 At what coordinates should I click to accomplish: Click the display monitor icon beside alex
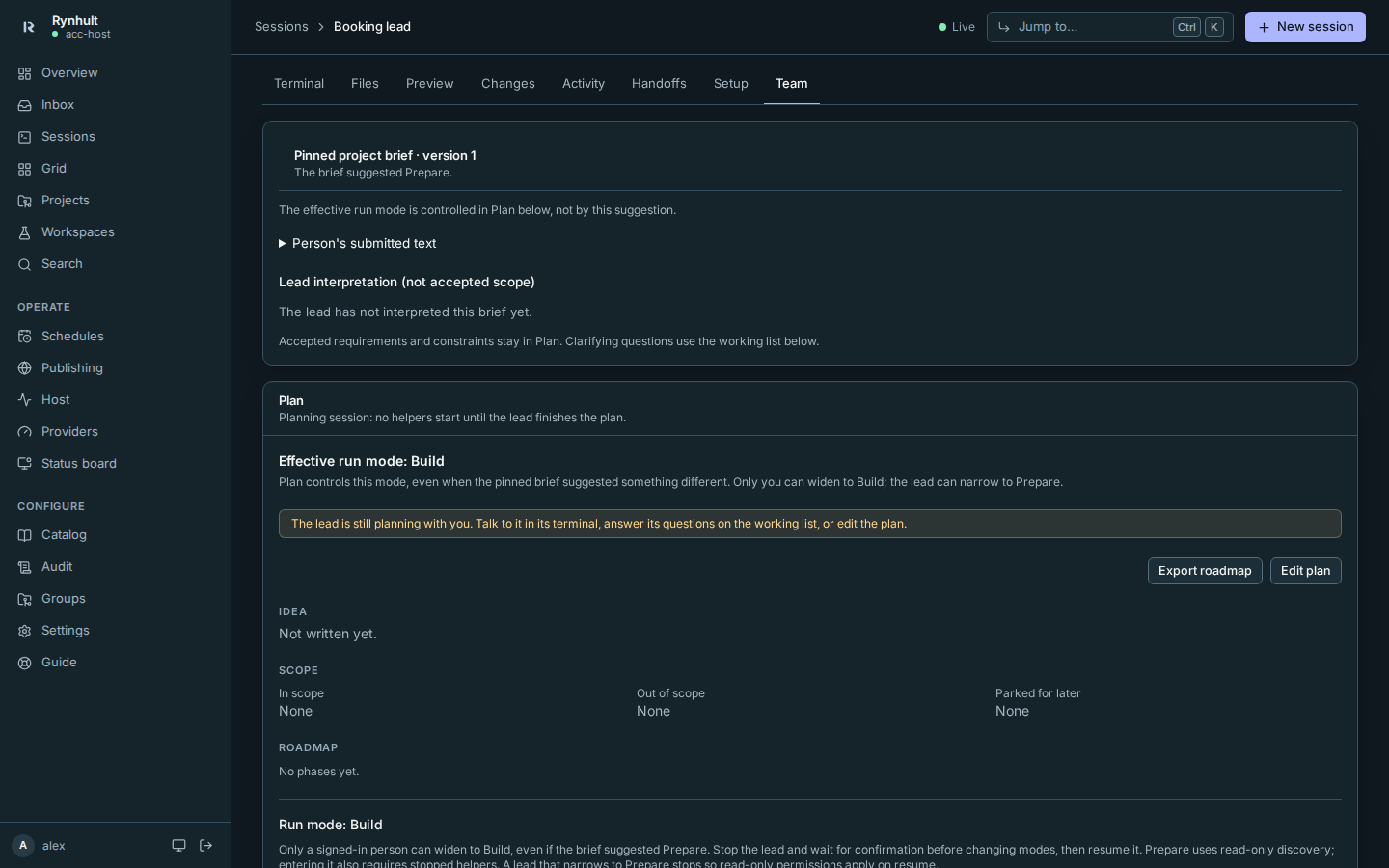(x=178, y=846)
